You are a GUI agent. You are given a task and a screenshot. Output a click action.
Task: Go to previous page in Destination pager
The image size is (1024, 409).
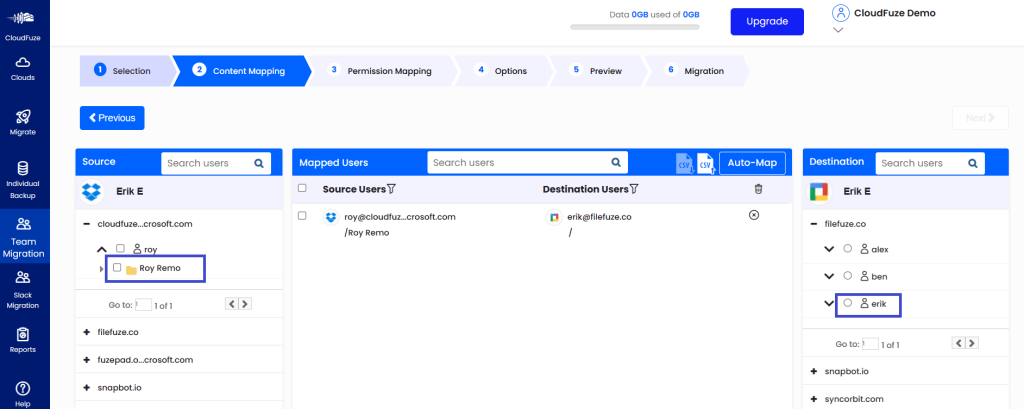(959, 343)
